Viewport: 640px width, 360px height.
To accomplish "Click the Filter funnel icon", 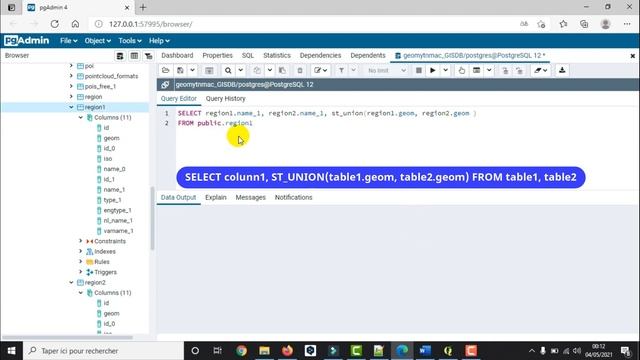I will pos(341,71).
